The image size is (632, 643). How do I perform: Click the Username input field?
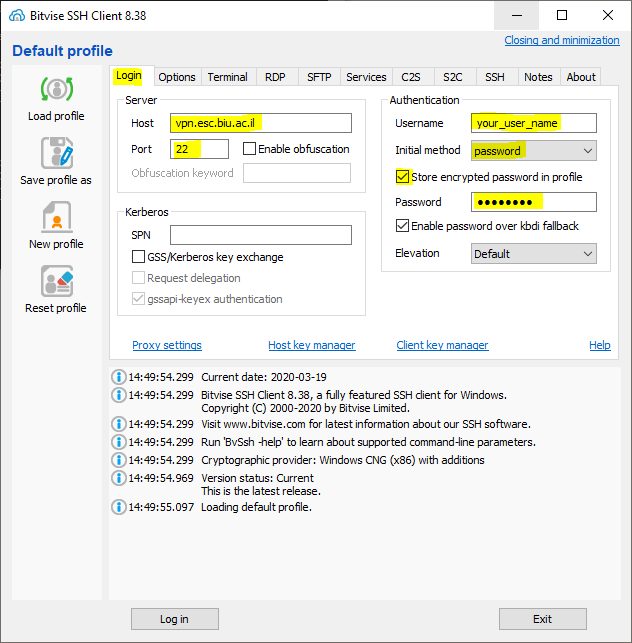[x=534, y=123]
